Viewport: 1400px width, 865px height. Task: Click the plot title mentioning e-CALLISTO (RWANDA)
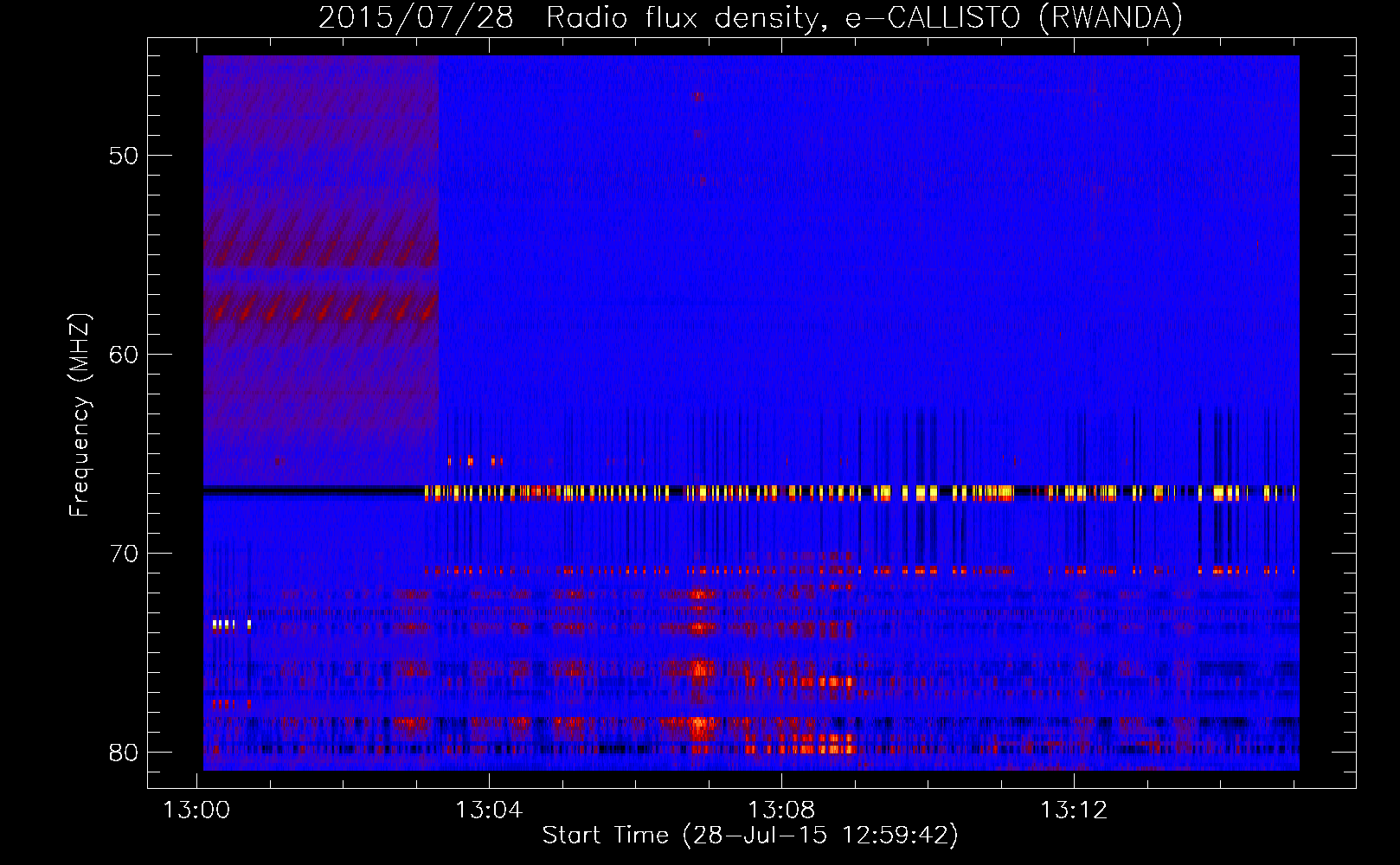(751, 18)
